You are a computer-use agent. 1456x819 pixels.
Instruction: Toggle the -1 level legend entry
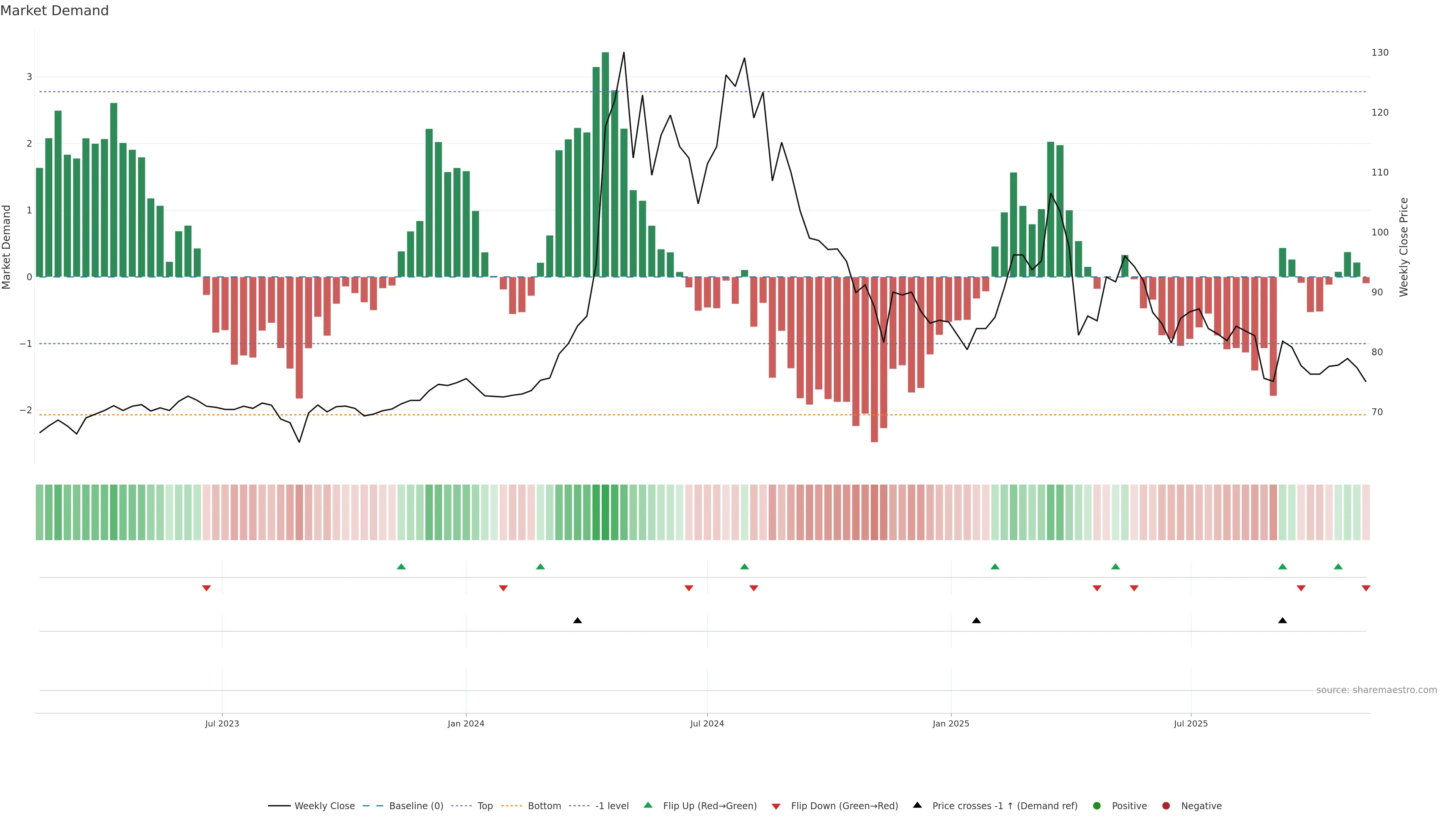(612, 805)
